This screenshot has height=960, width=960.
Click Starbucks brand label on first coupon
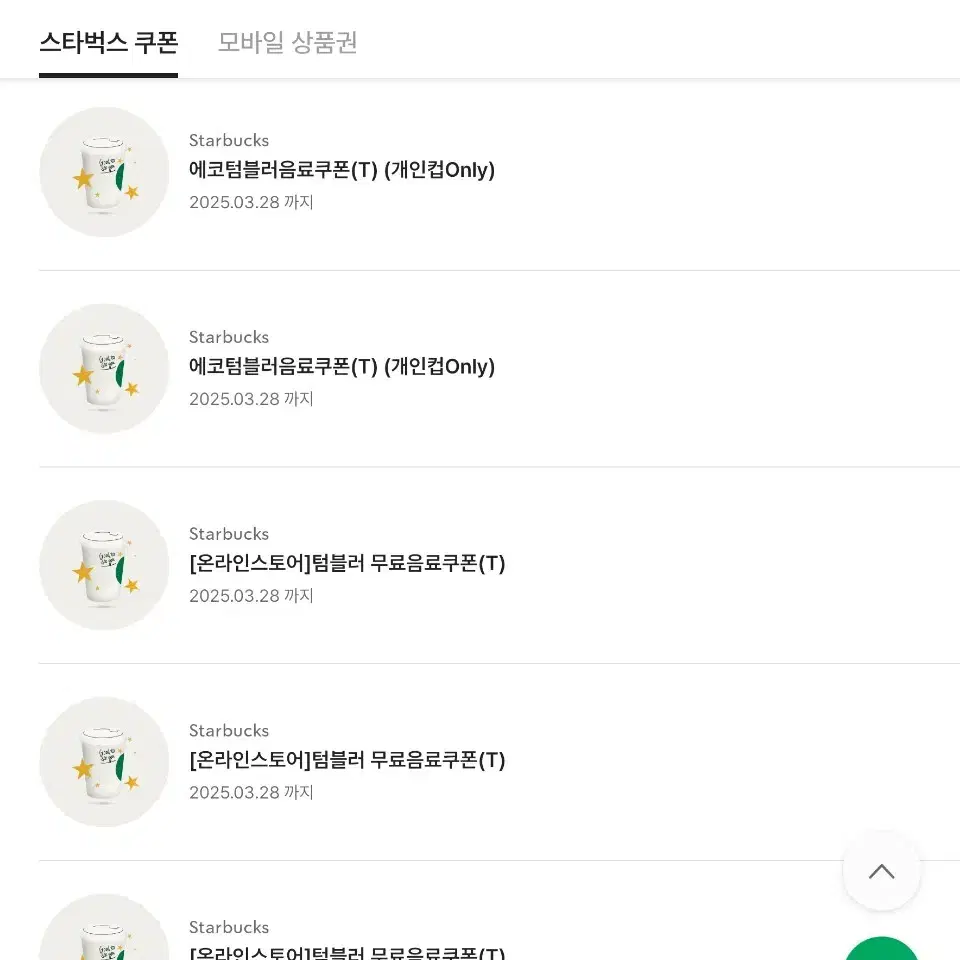(229, 140)
